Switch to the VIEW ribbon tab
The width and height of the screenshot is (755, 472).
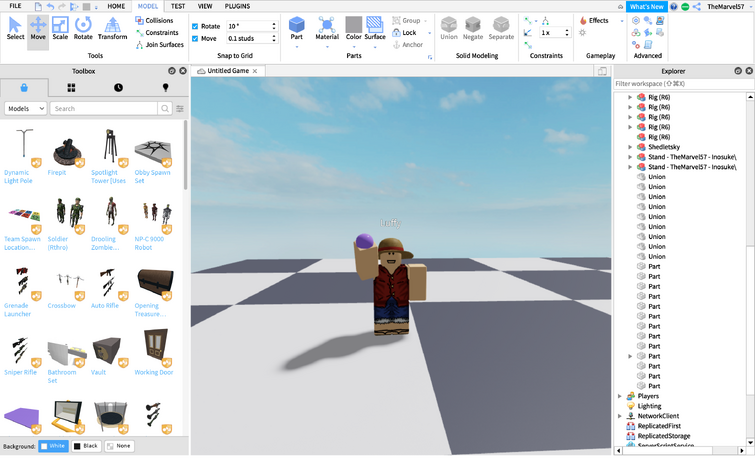[x=205, y=6]
